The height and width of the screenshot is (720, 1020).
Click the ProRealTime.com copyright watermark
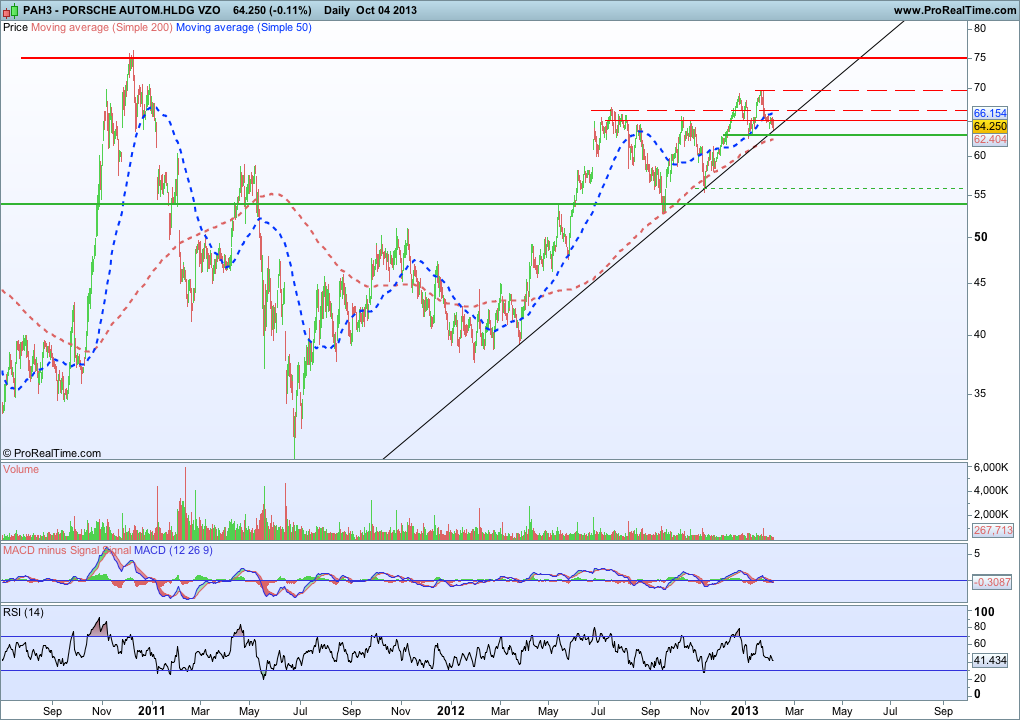tap(51, 453)
